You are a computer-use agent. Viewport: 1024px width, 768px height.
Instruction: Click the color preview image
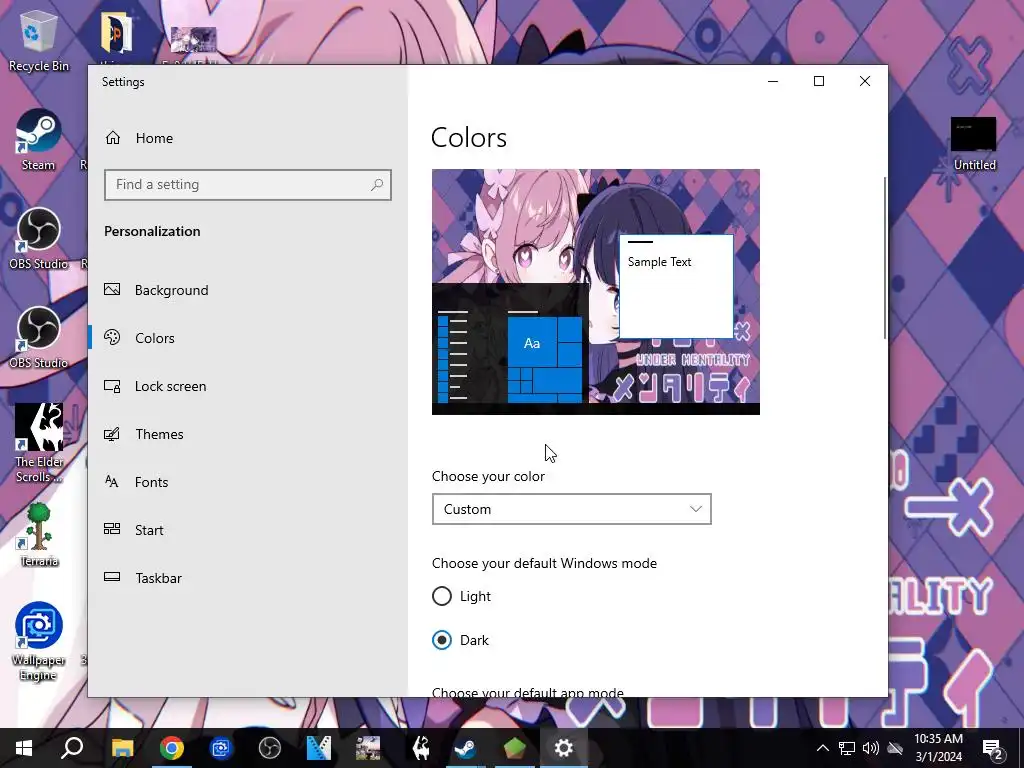[596, 292]
